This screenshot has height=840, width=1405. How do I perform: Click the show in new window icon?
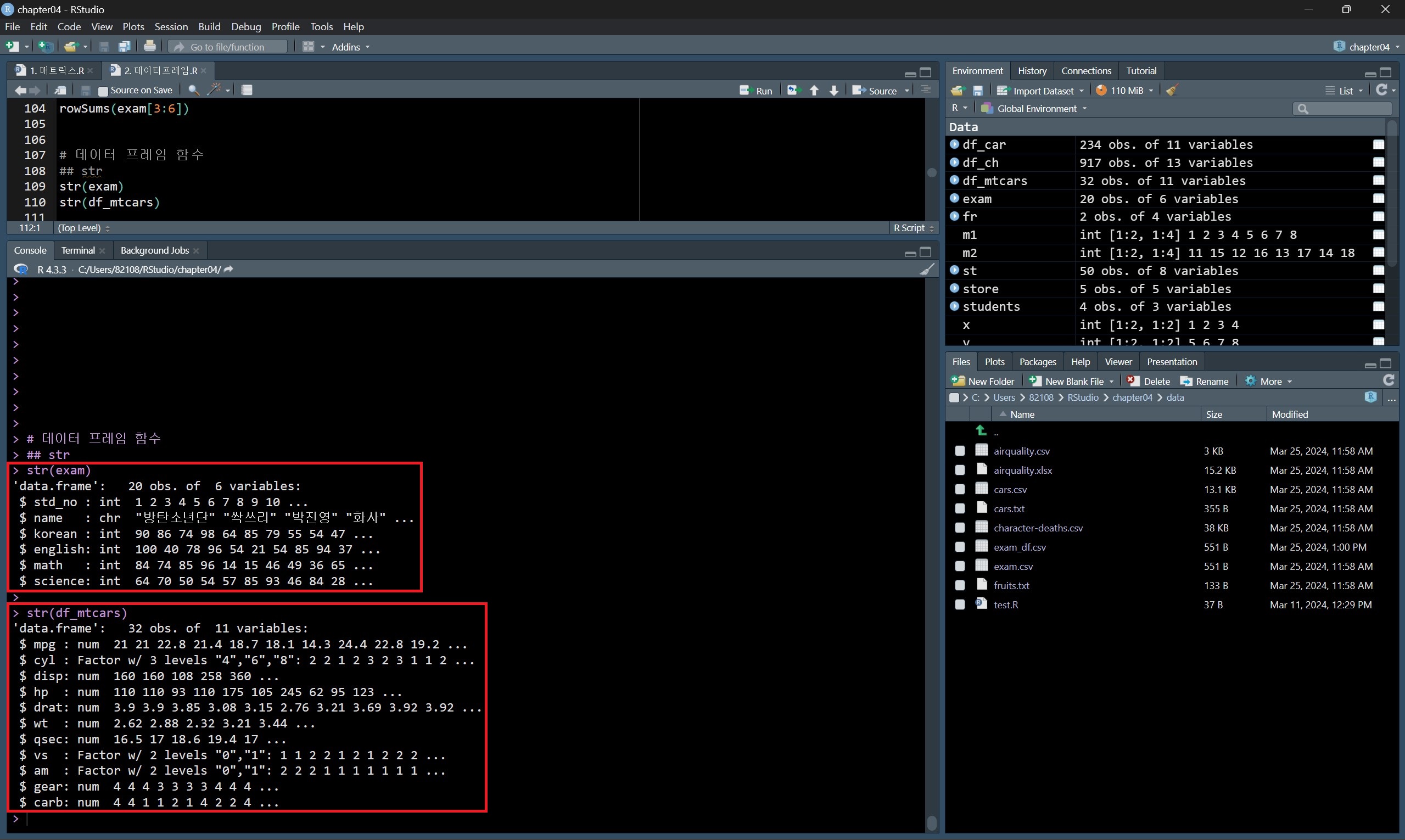coord(60,90)
